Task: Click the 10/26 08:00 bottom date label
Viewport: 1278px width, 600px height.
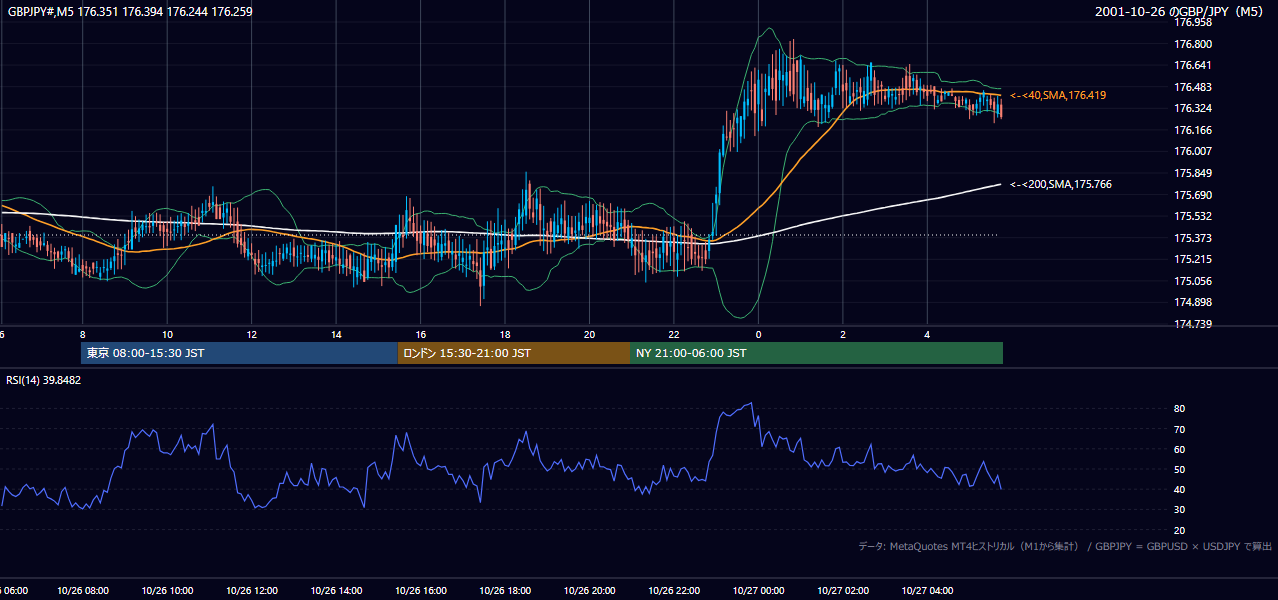Action: click(x=83, y=590)
